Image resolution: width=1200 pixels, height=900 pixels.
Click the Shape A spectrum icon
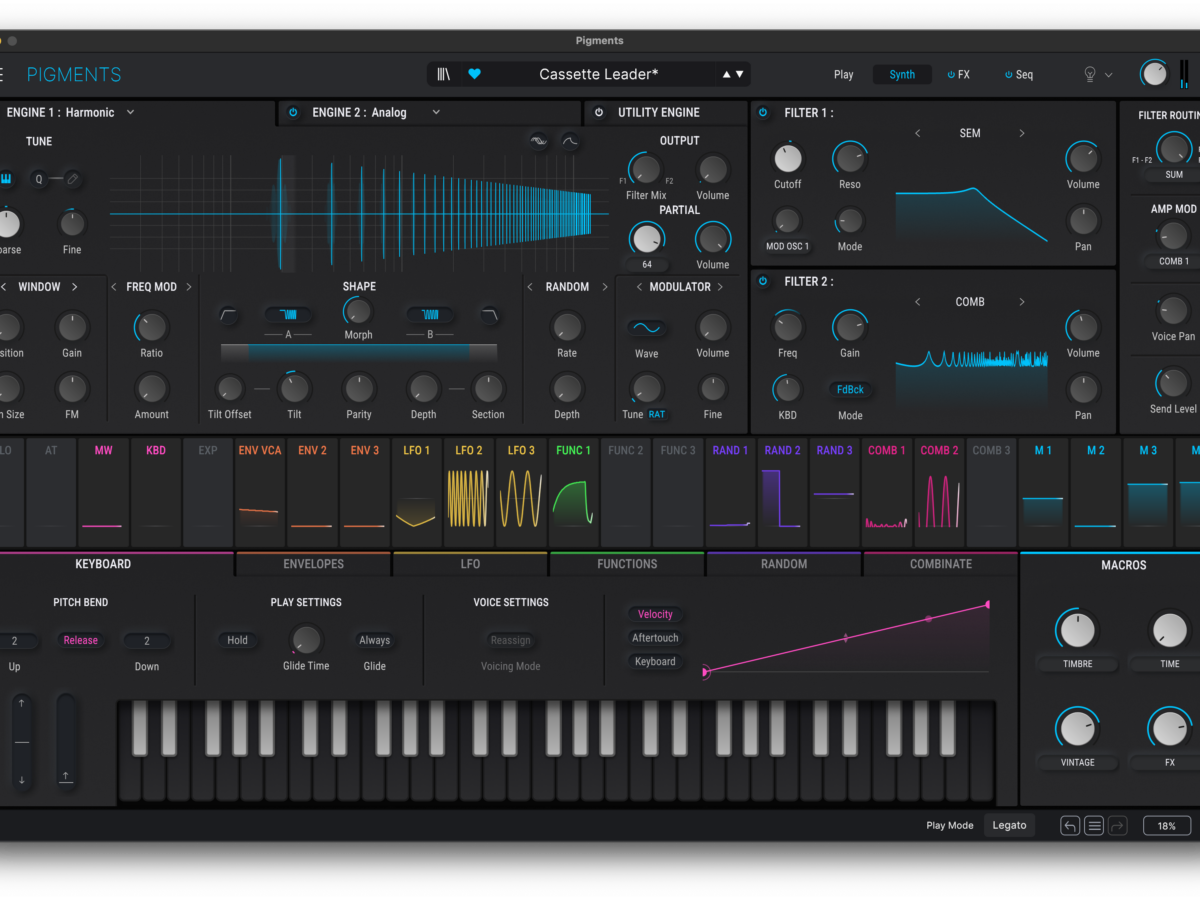pyautogui.click(x=288, y=315)
